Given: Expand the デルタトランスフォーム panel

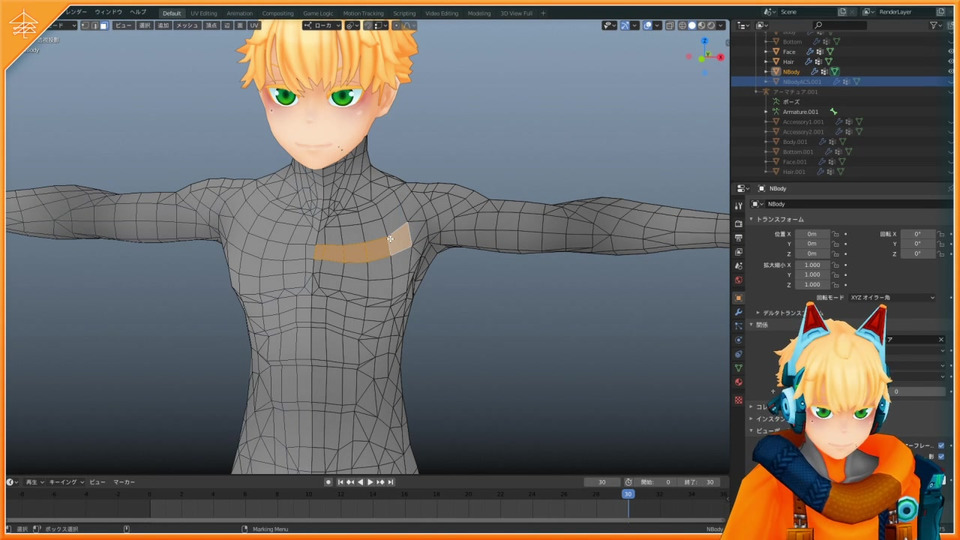Looking at the screenshot, I should pos(758,313).
